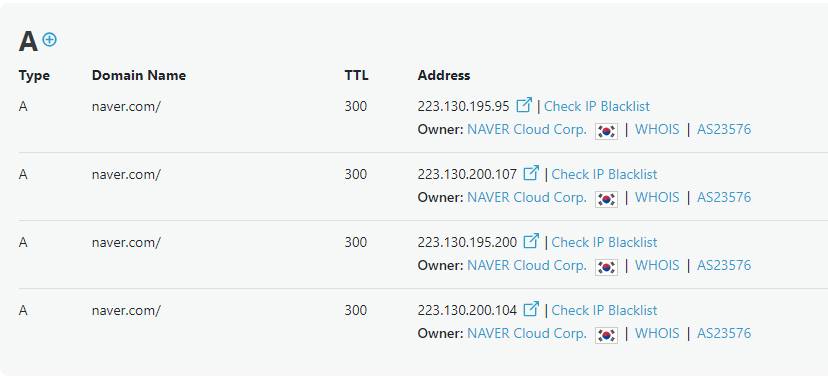This screenshot has width=828, height=381.
Task: Click the Address column header
Action: 444,75
